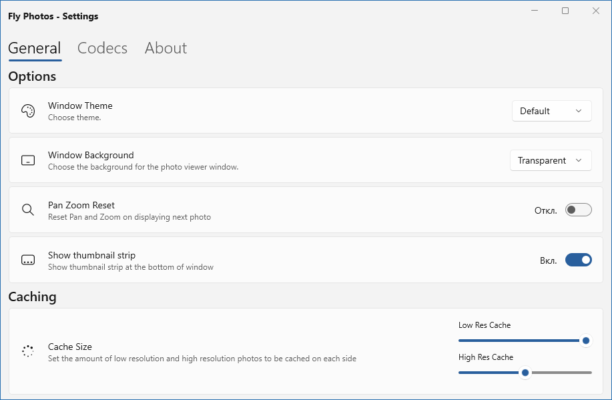The height and width of the screenshot is (400, 612).
Task: Open the About tab
Action: coord(165,48)
